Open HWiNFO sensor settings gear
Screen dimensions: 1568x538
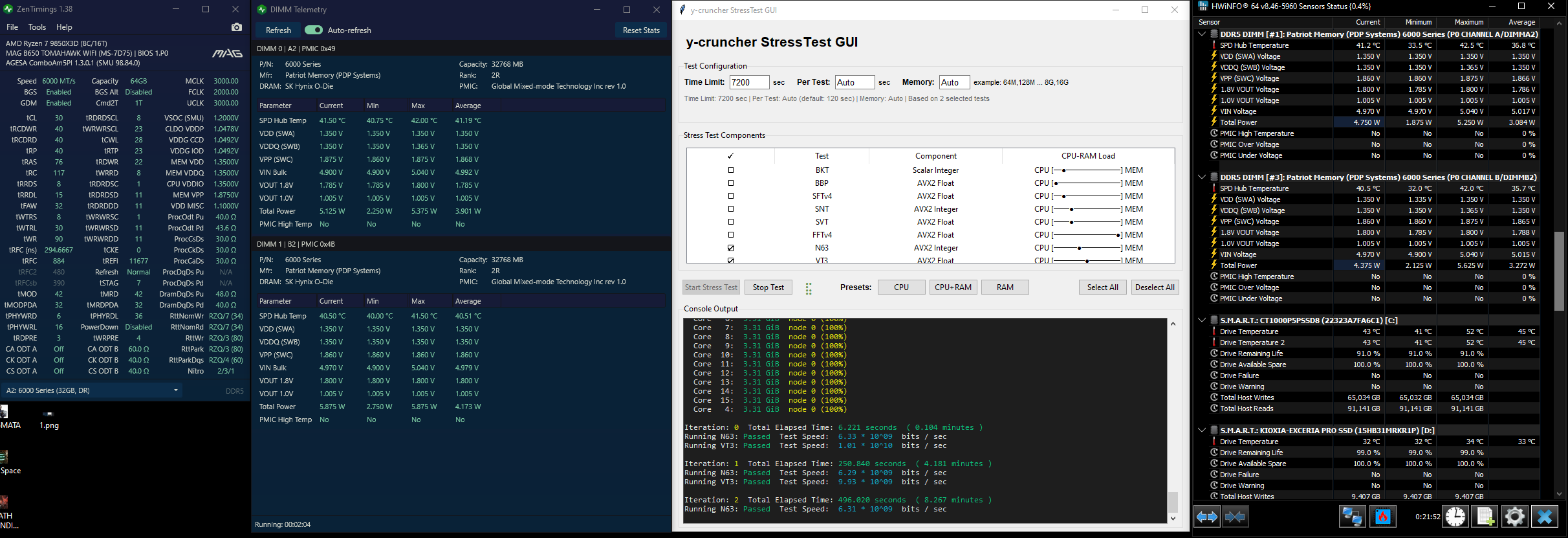click(x=1515, y=517)
